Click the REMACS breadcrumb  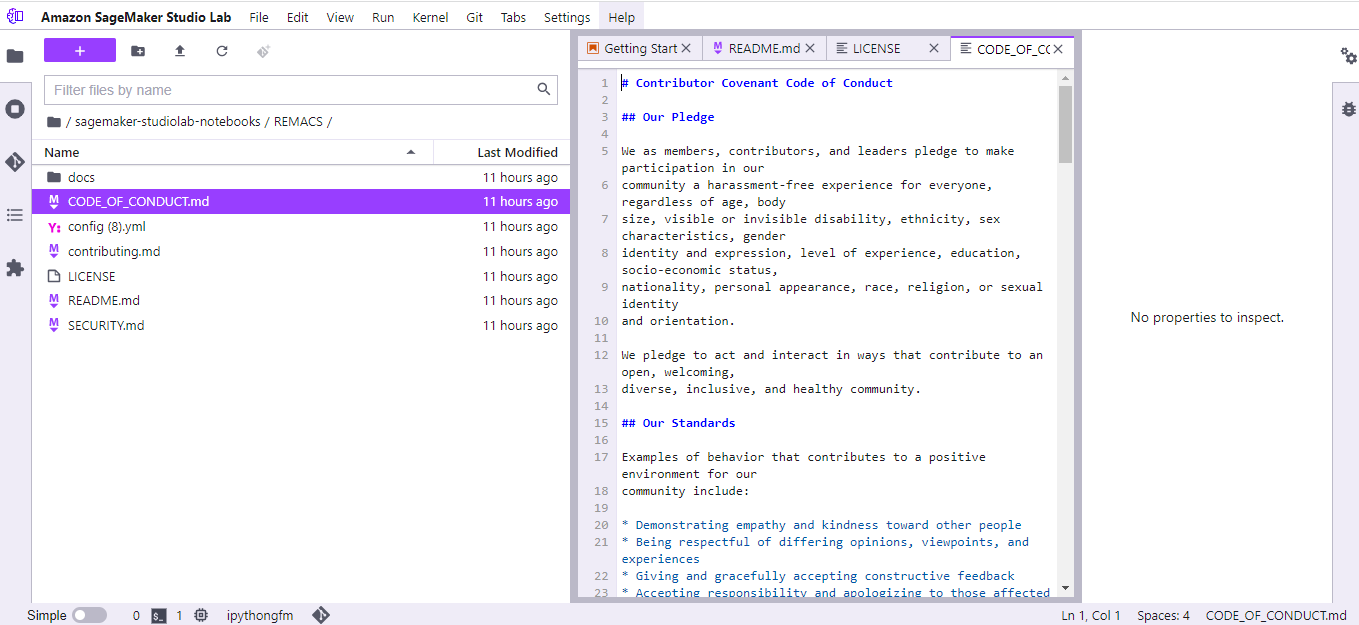298,122
